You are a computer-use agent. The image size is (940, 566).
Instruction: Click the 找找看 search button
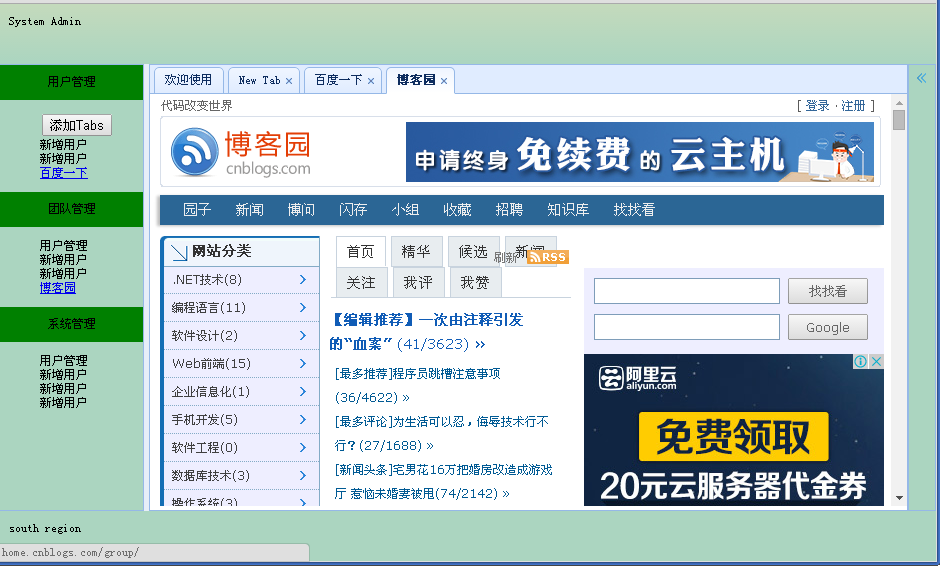point(827,291)
